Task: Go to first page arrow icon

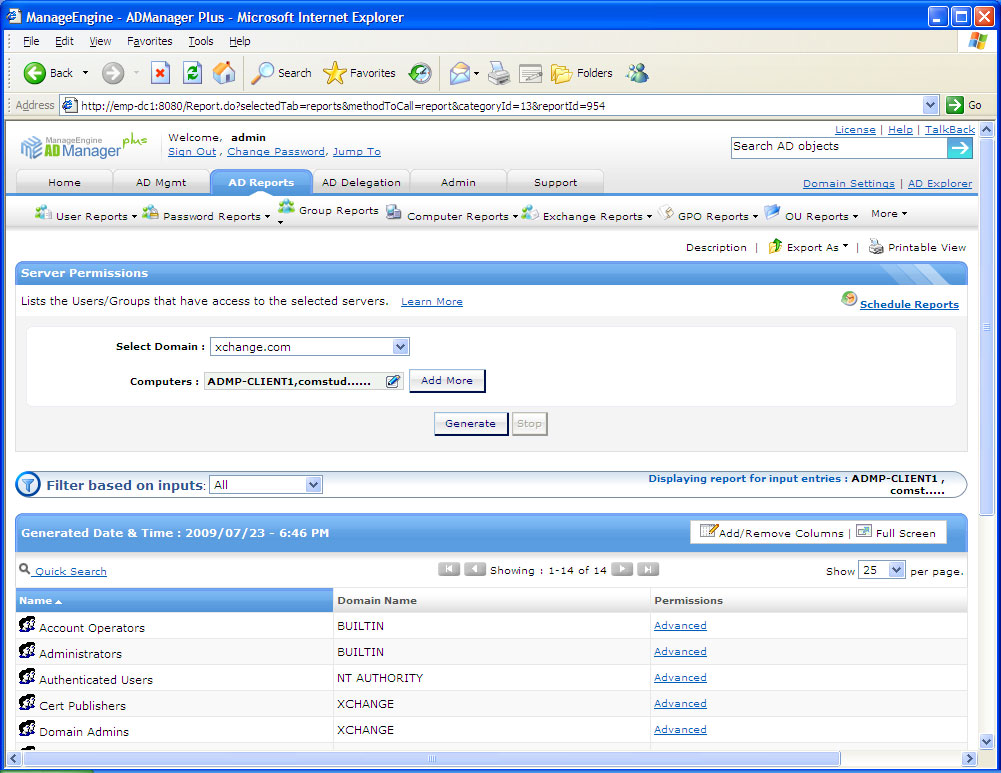Action: (x=449, y=569)
